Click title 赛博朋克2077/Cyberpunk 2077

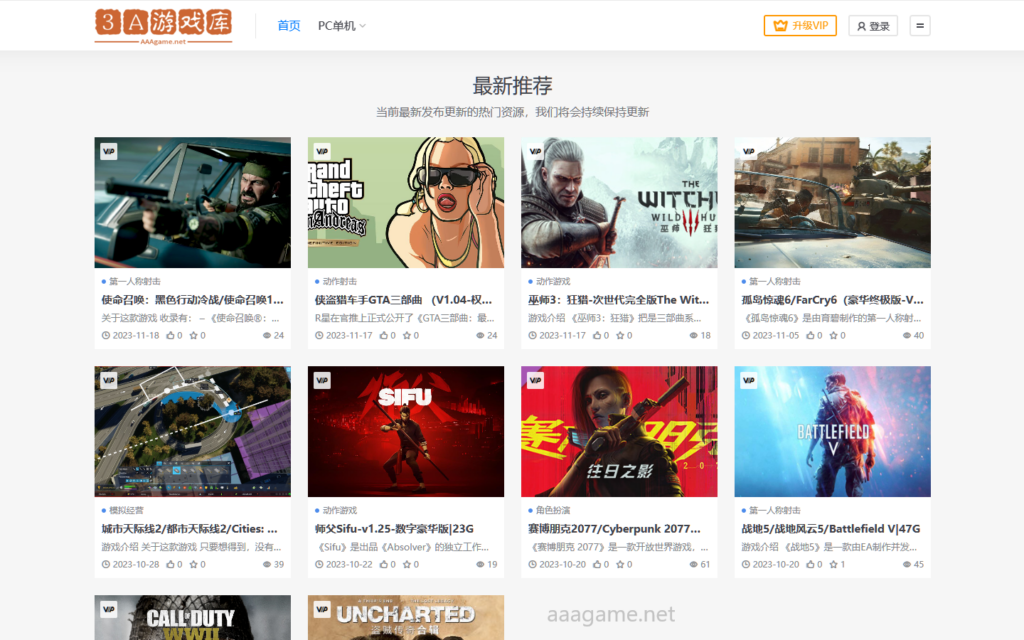[614, 528]
